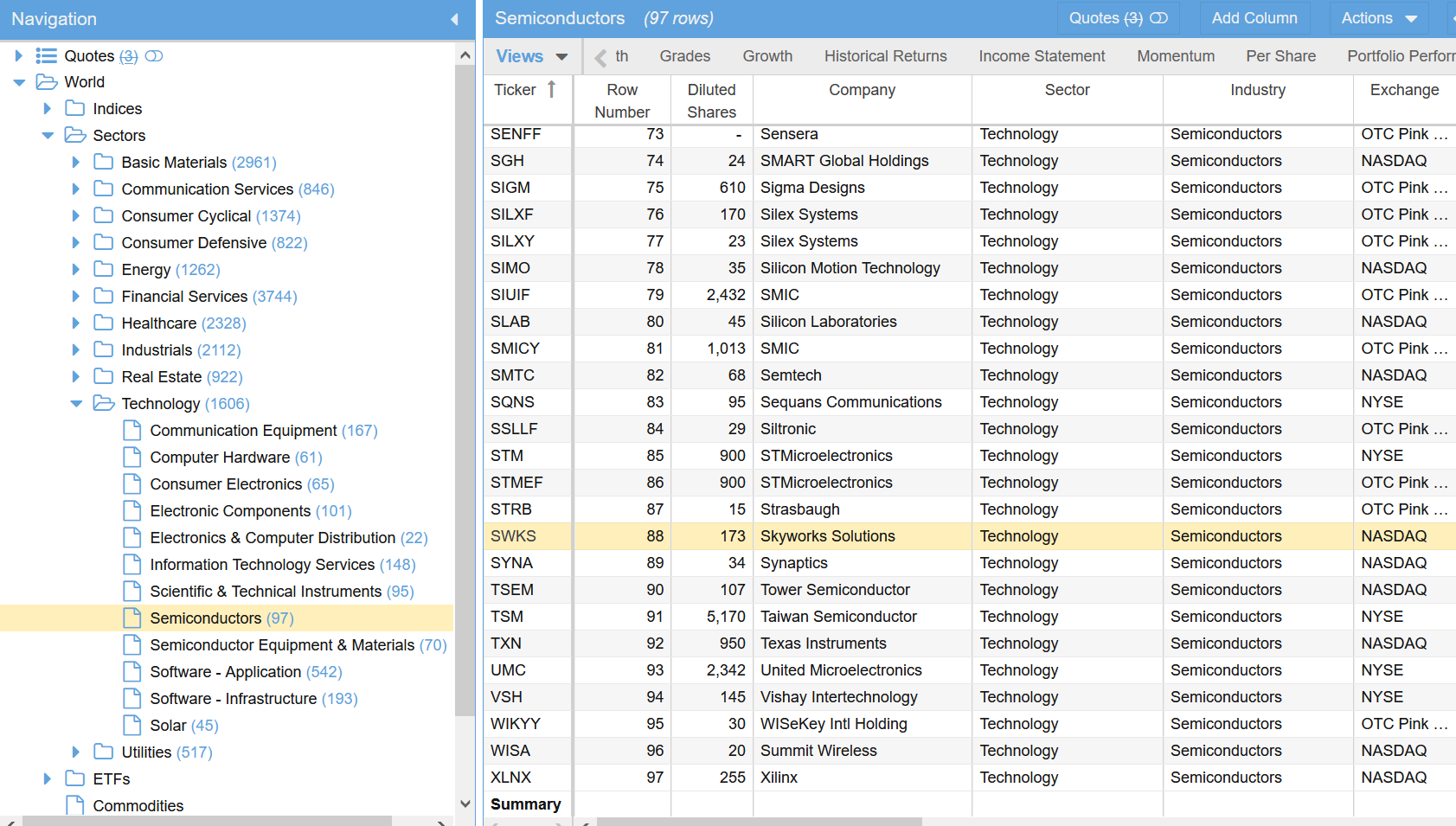This screenshot has height=826, width=1456.
Task: Click the Indices folder icon
Action: click(75, 108)
